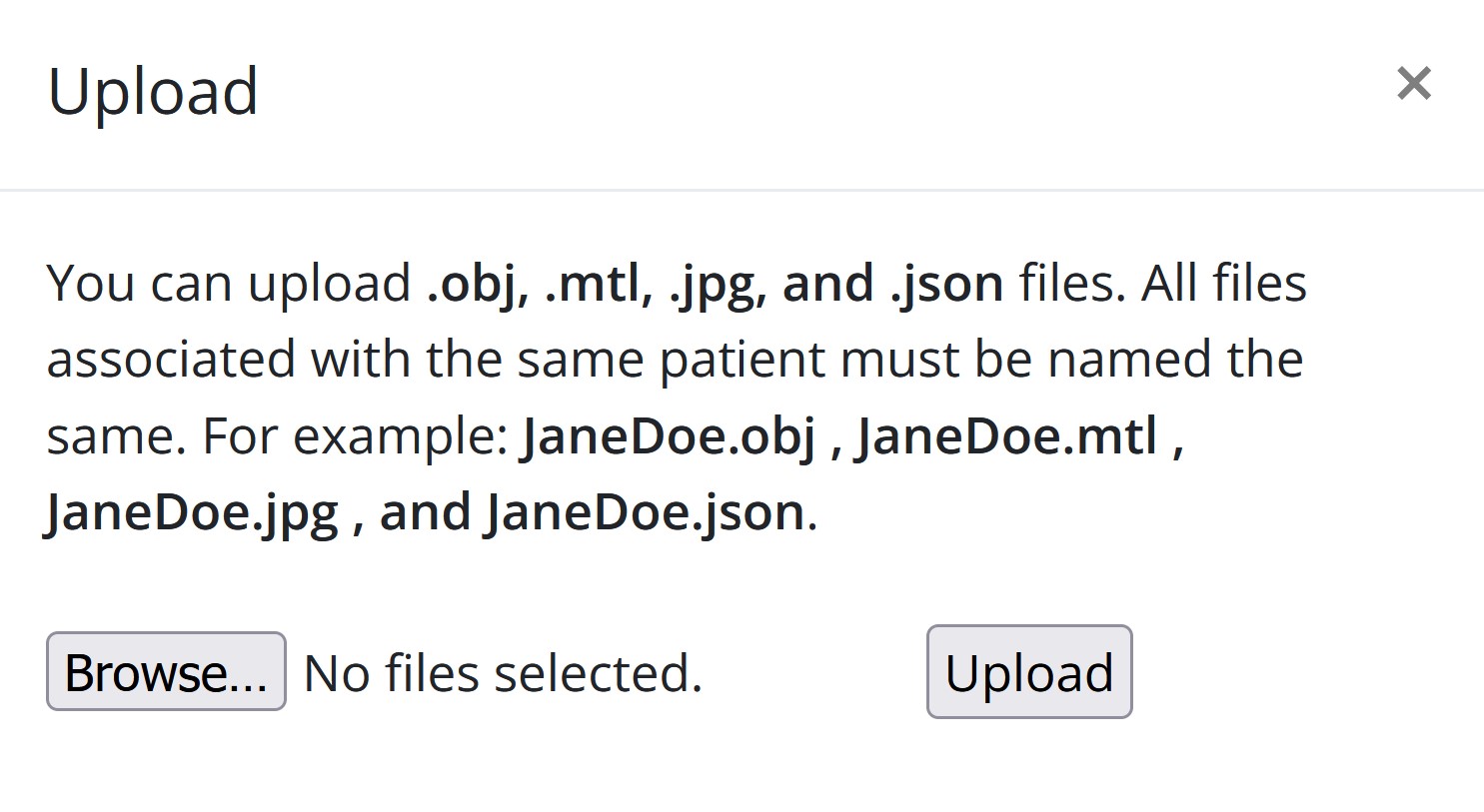The height and width of the screenshot is (812, 1484).
Task: Click the bold '.jpg,' file extension text
Action: point(719,284)
